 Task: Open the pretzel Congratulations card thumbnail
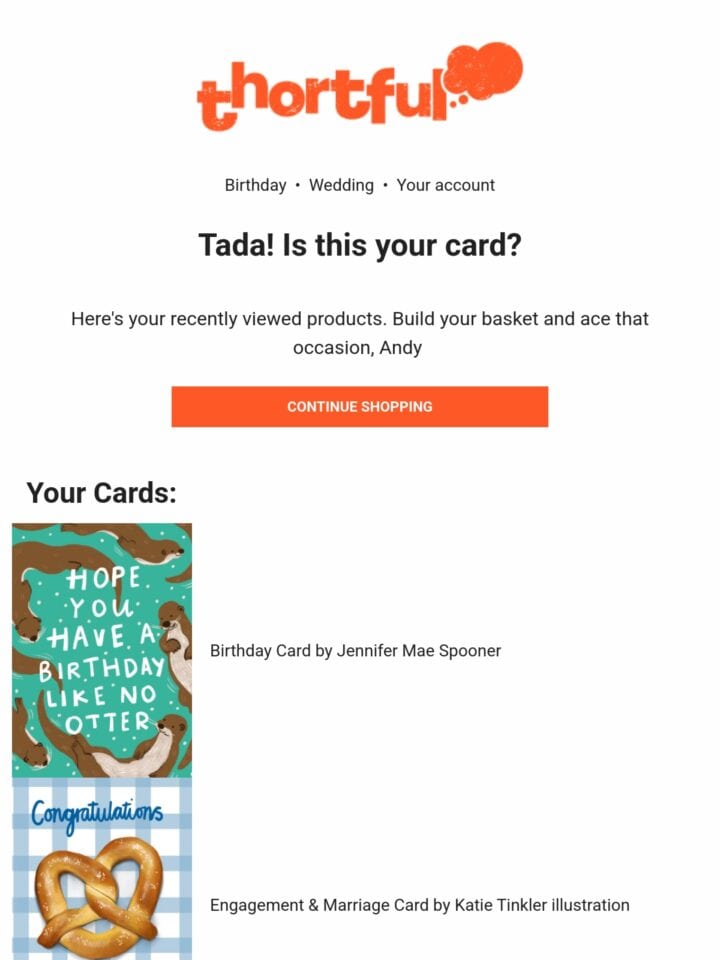[x=102, y=869]
